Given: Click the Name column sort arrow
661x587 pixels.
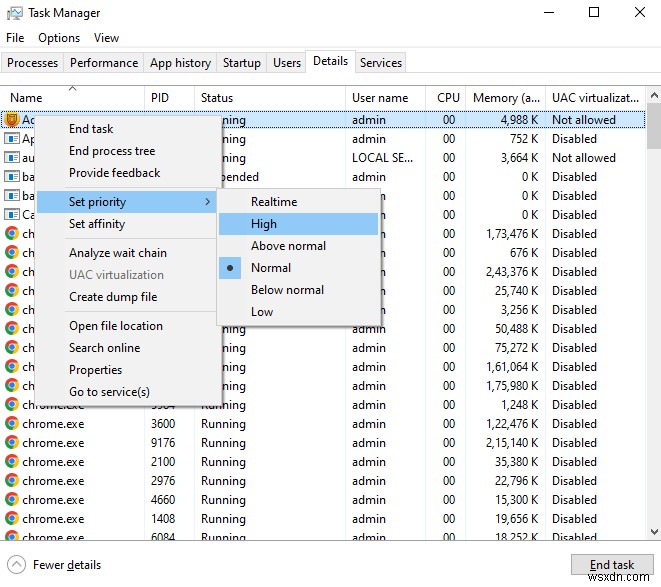Looking at the screenshot, I should [73, 88].
